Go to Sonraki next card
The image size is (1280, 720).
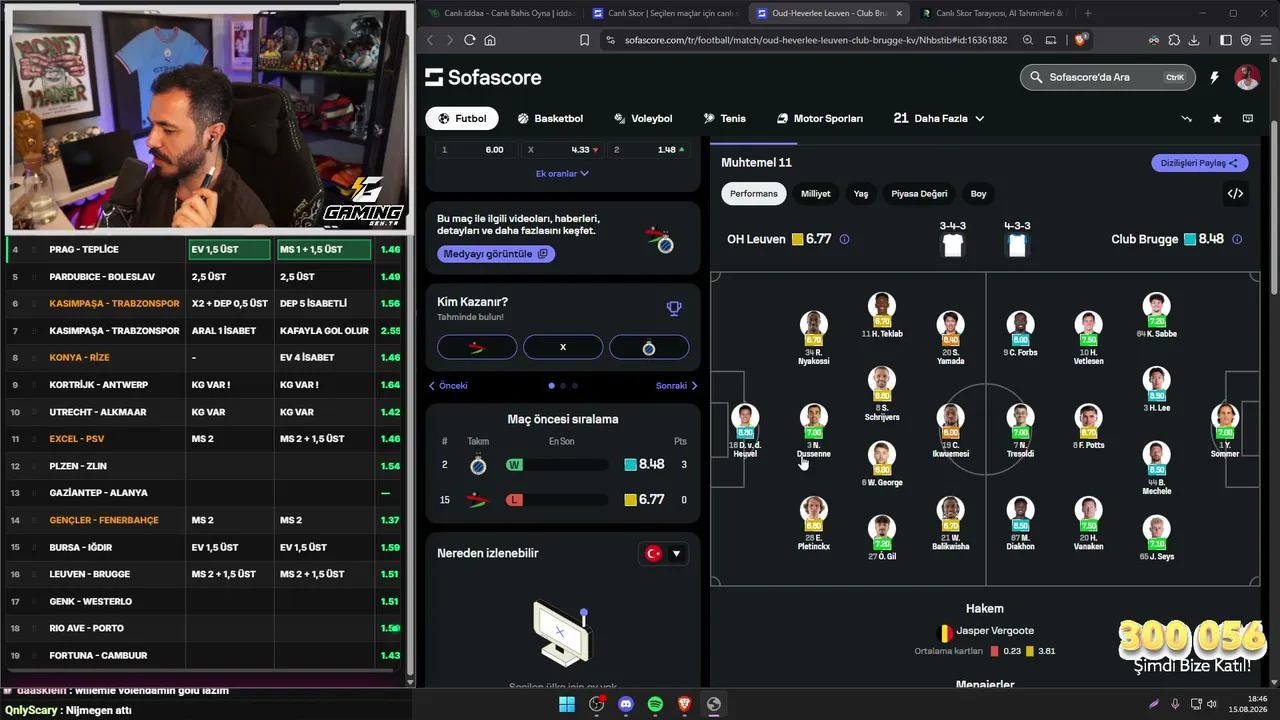[x=677, y=386]
